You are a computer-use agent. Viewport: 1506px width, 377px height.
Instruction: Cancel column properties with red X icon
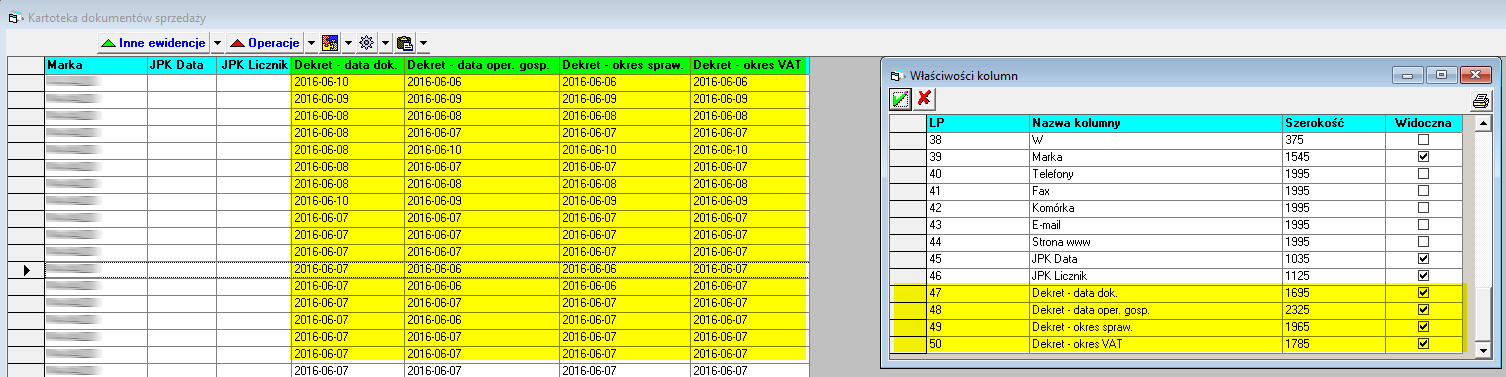pos(925,99)
